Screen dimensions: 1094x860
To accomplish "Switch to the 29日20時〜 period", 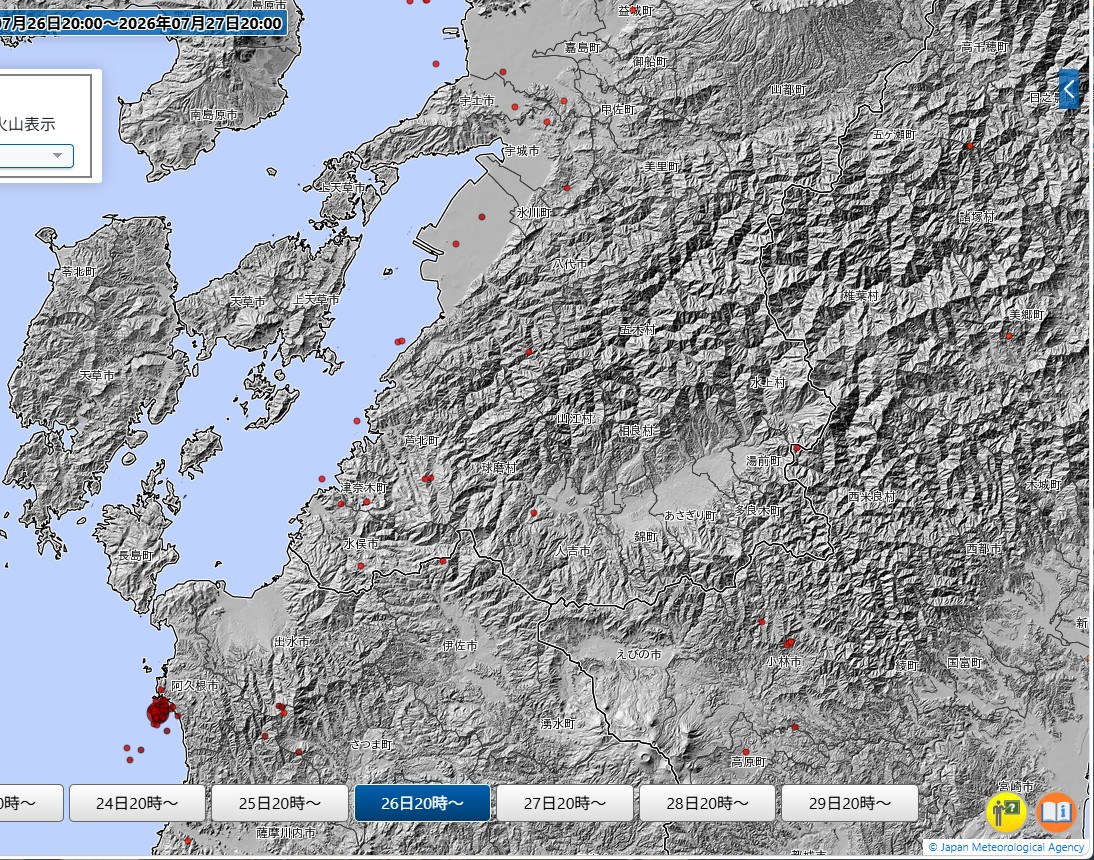I will 850,803.
